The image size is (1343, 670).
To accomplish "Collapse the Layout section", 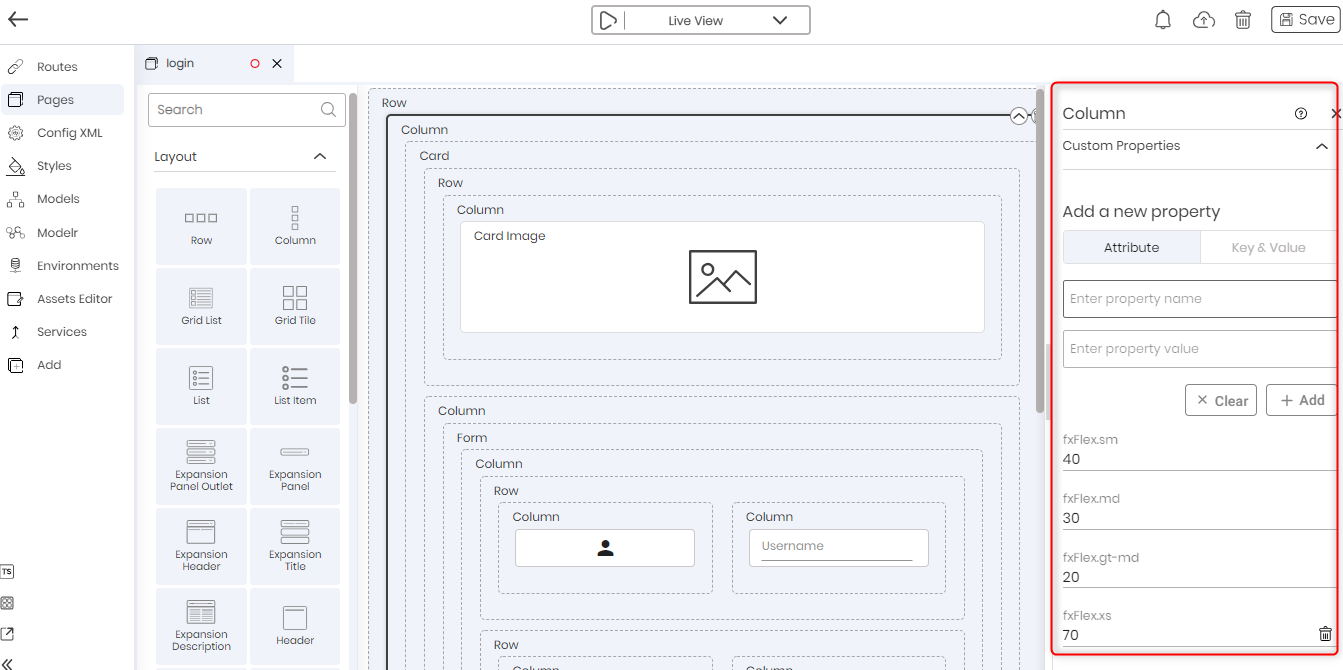I will 320,156.
